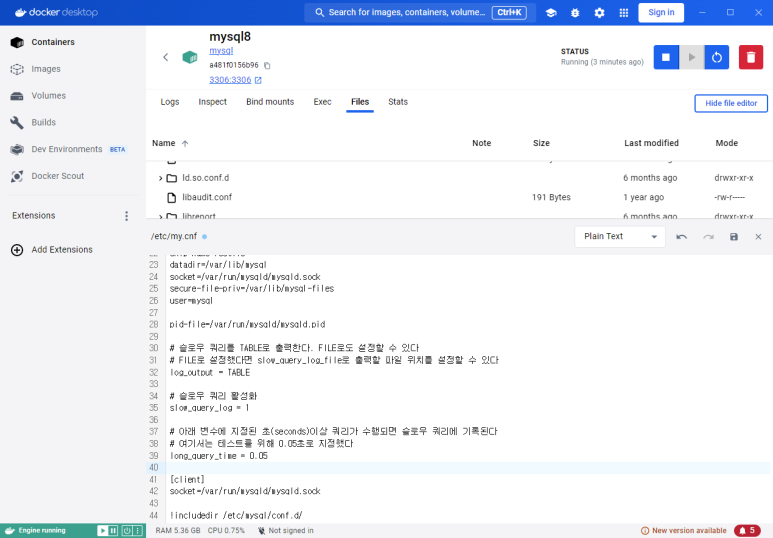The image size is (773, 538).
Task: Click Hide file editor button
Action: tap(731, 103)
